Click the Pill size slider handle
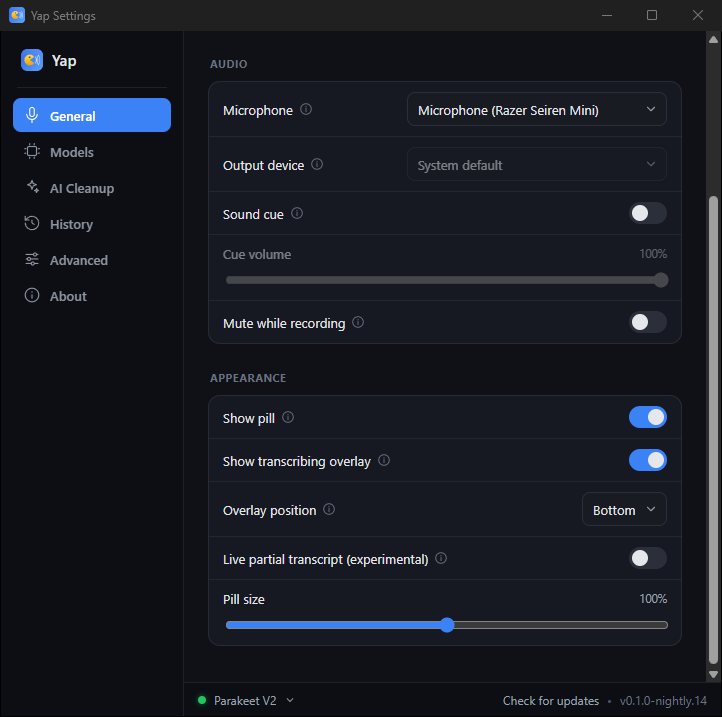722x717 pixels. click(x=447, y=625)
